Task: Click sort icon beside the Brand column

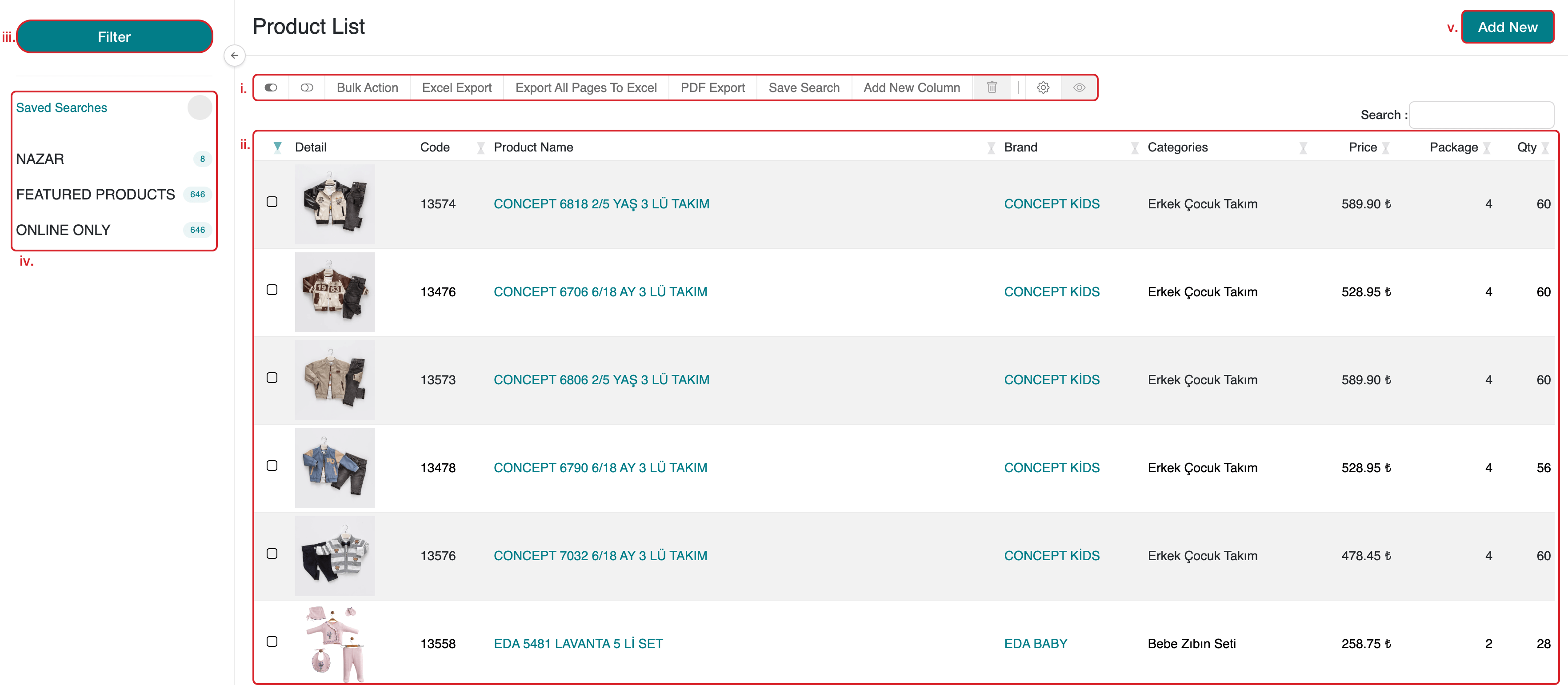Action: point(1134,148)
